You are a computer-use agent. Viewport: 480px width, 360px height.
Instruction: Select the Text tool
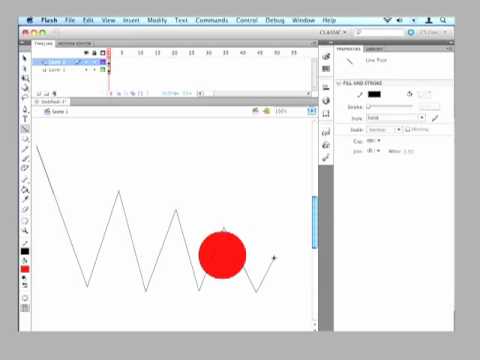(25, 119)
